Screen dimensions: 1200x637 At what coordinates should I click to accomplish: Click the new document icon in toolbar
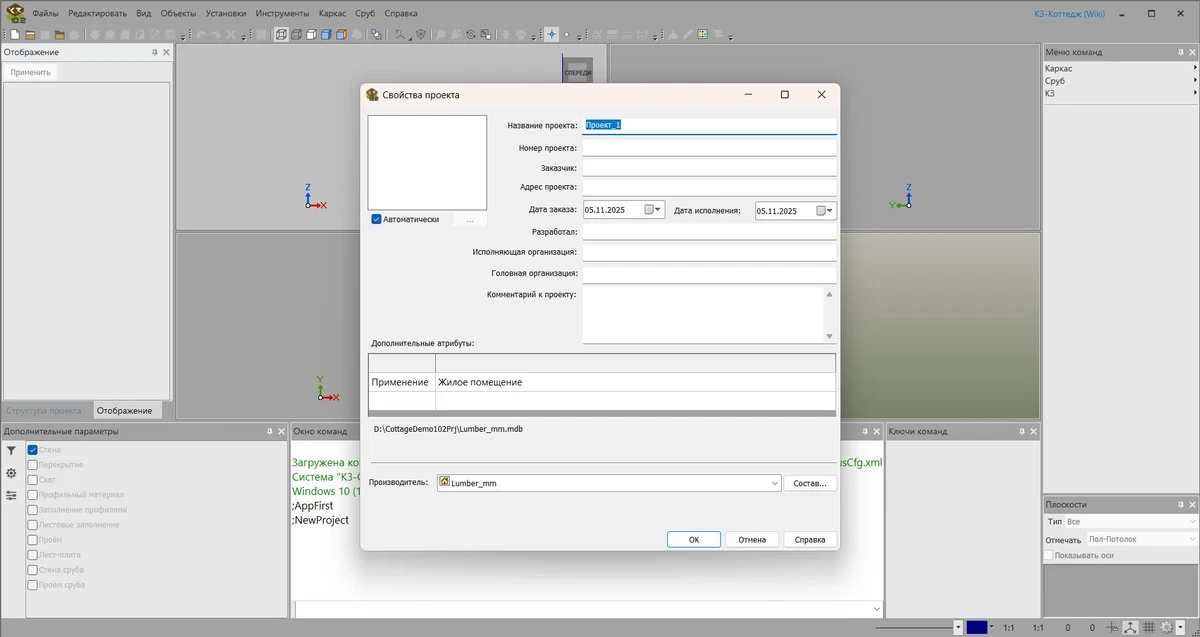point(15,34)
